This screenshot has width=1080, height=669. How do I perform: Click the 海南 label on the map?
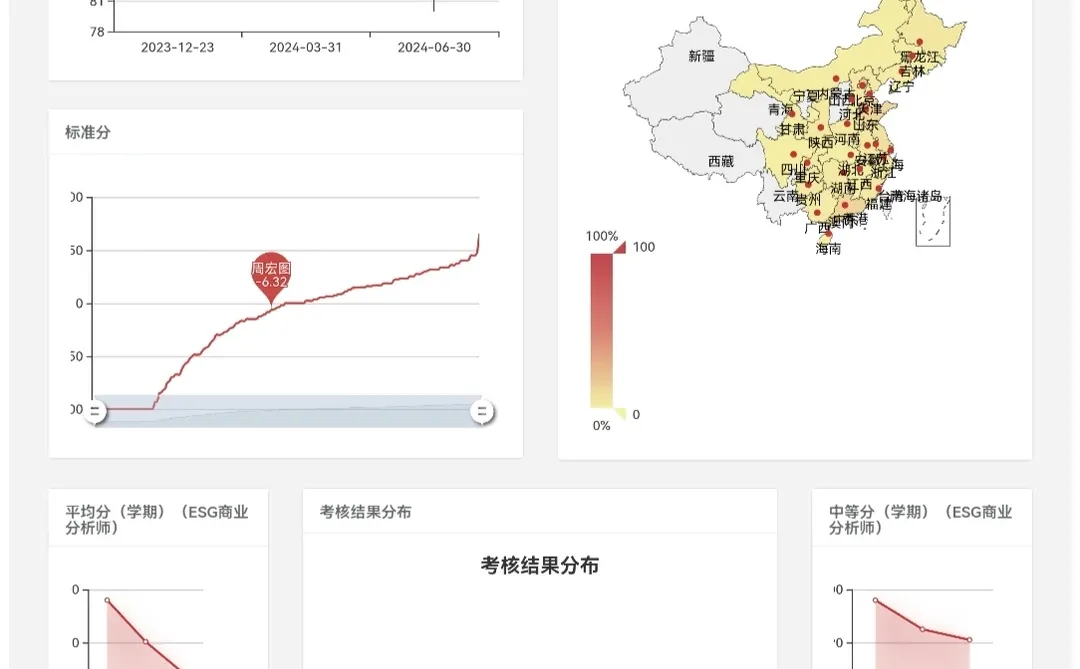[x=828, y=249]
